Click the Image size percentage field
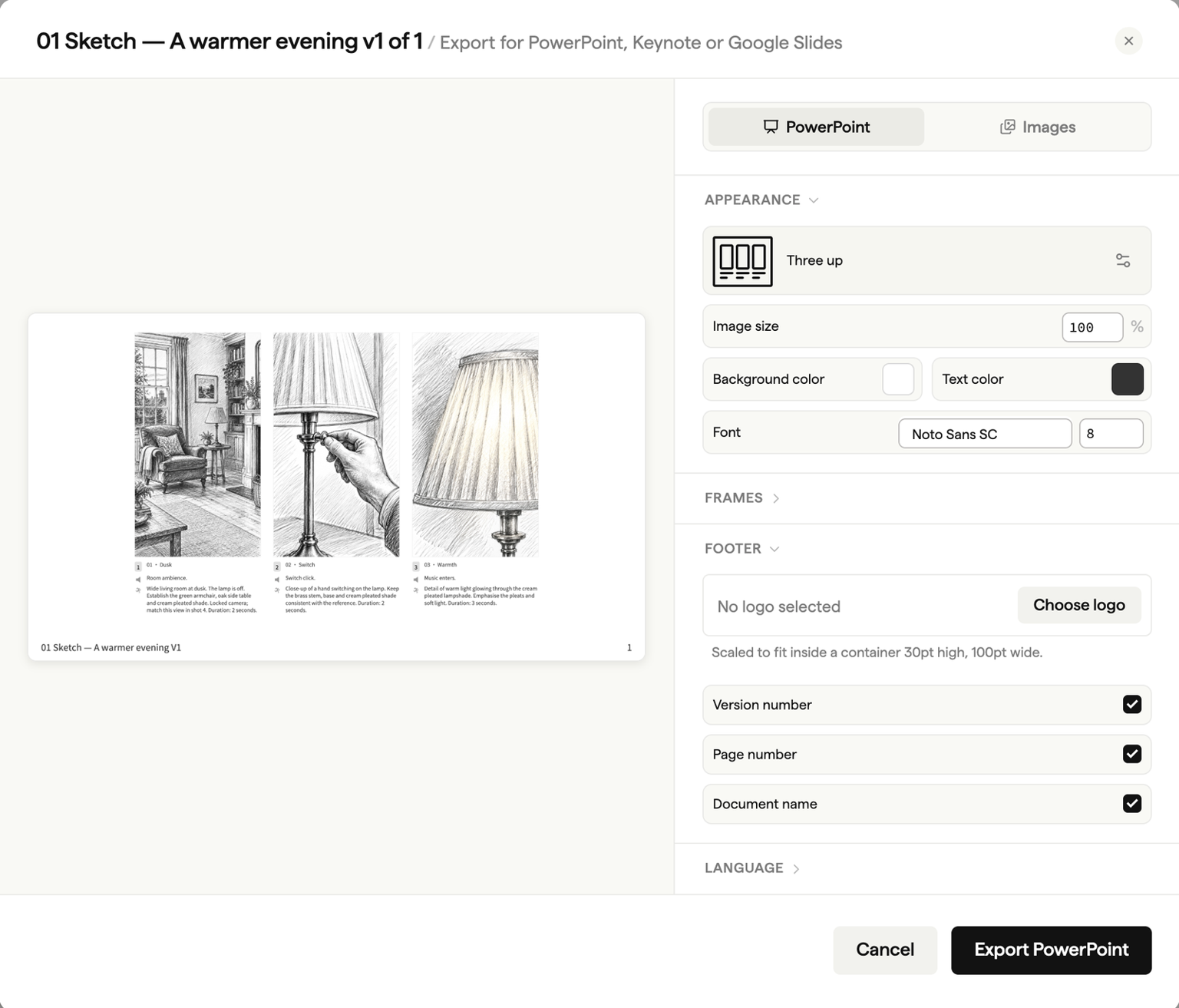1179x1008 pixels. (1092, 327)
